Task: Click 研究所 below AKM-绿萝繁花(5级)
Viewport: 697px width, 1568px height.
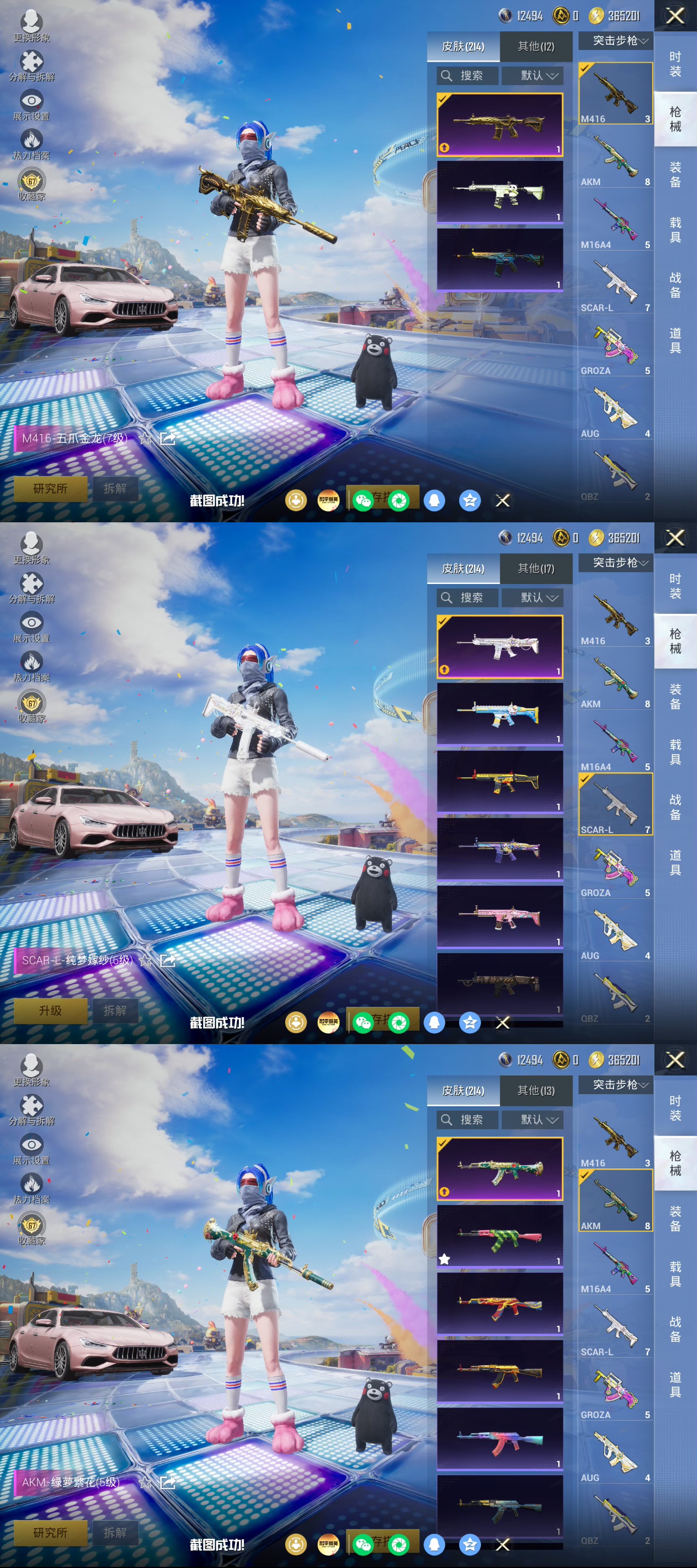Action: click(x=51, y=1533)
